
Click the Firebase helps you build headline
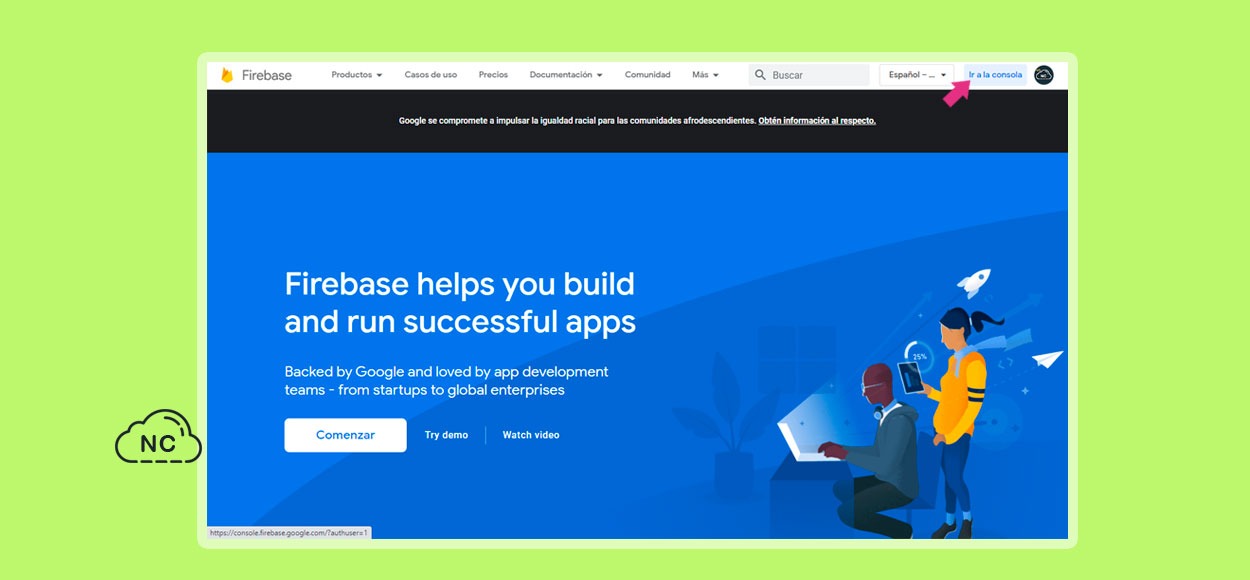click(460, 303)
